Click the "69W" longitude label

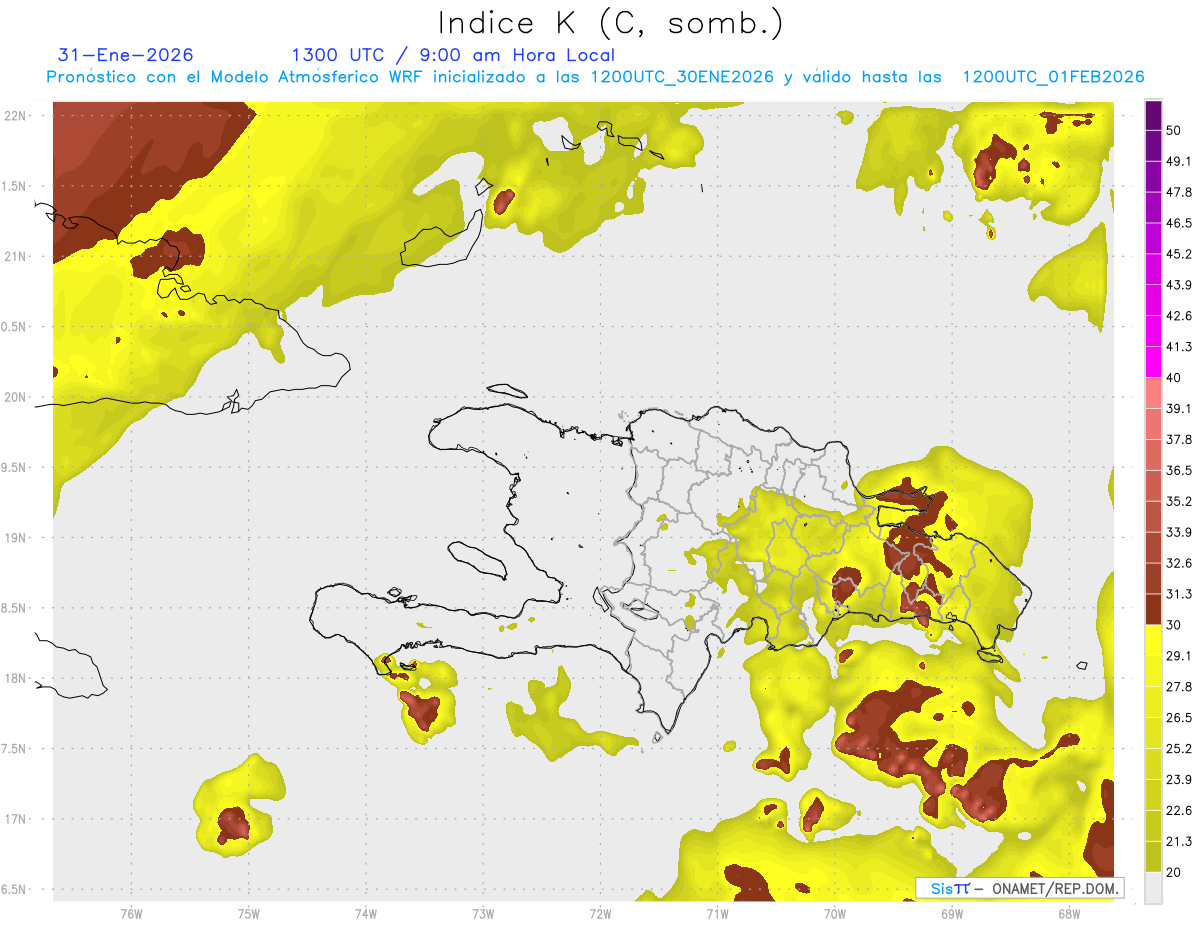[x=951, y=913]
